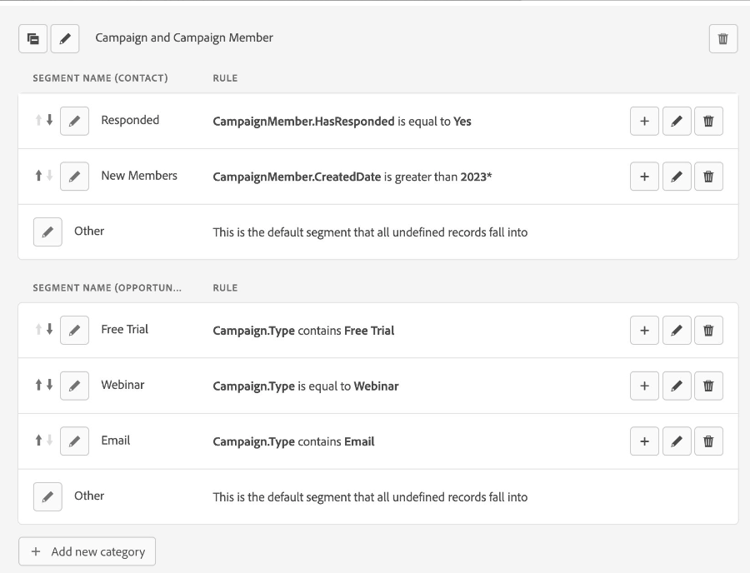Add a rule to the Email segment
The width and height of the screenshot is (750, 573).
tap(644, 441)
